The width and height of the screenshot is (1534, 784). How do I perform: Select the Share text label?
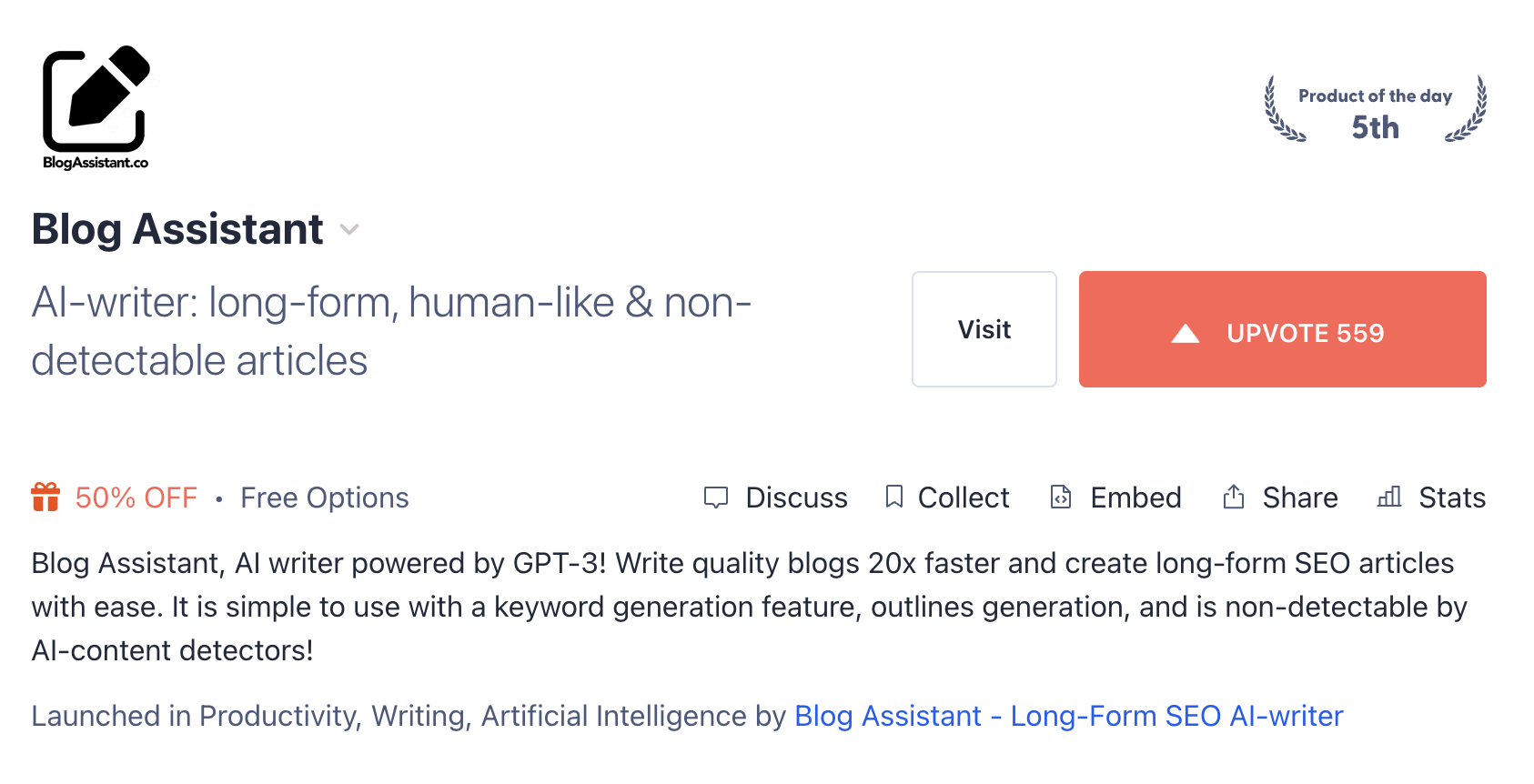click(1300, 498)
